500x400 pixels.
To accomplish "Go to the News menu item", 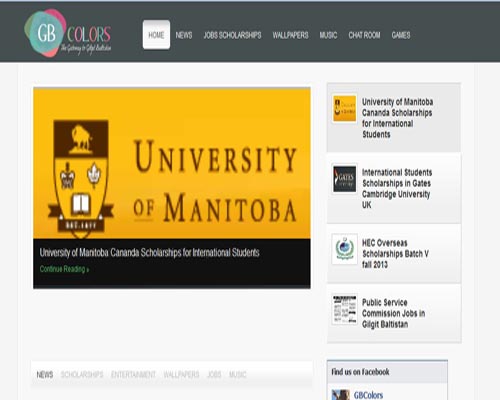I will [184, 35].
